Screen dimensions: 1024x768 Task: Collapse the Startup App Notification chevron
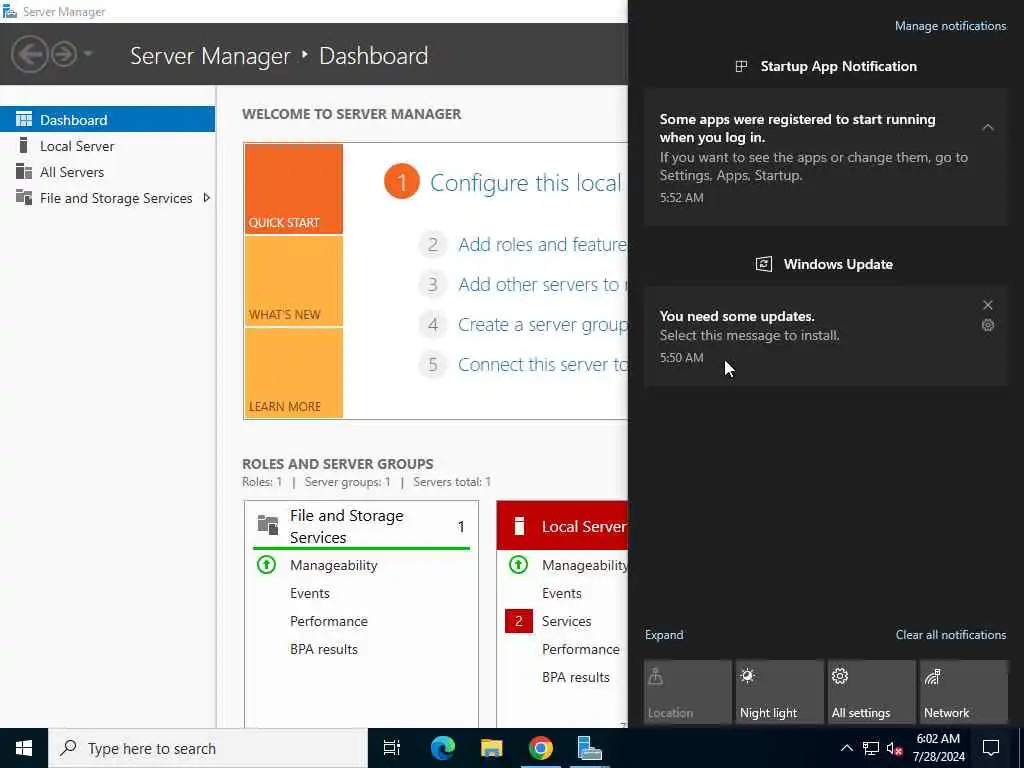click(987, 127)
